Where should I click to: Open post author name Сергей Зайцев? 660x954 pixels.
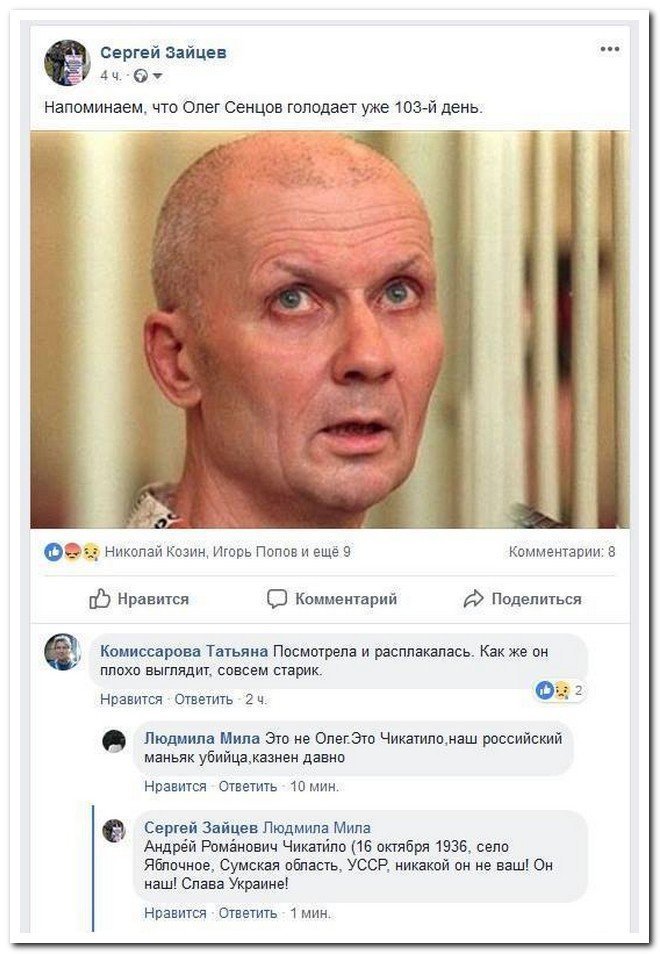point(163,53)
